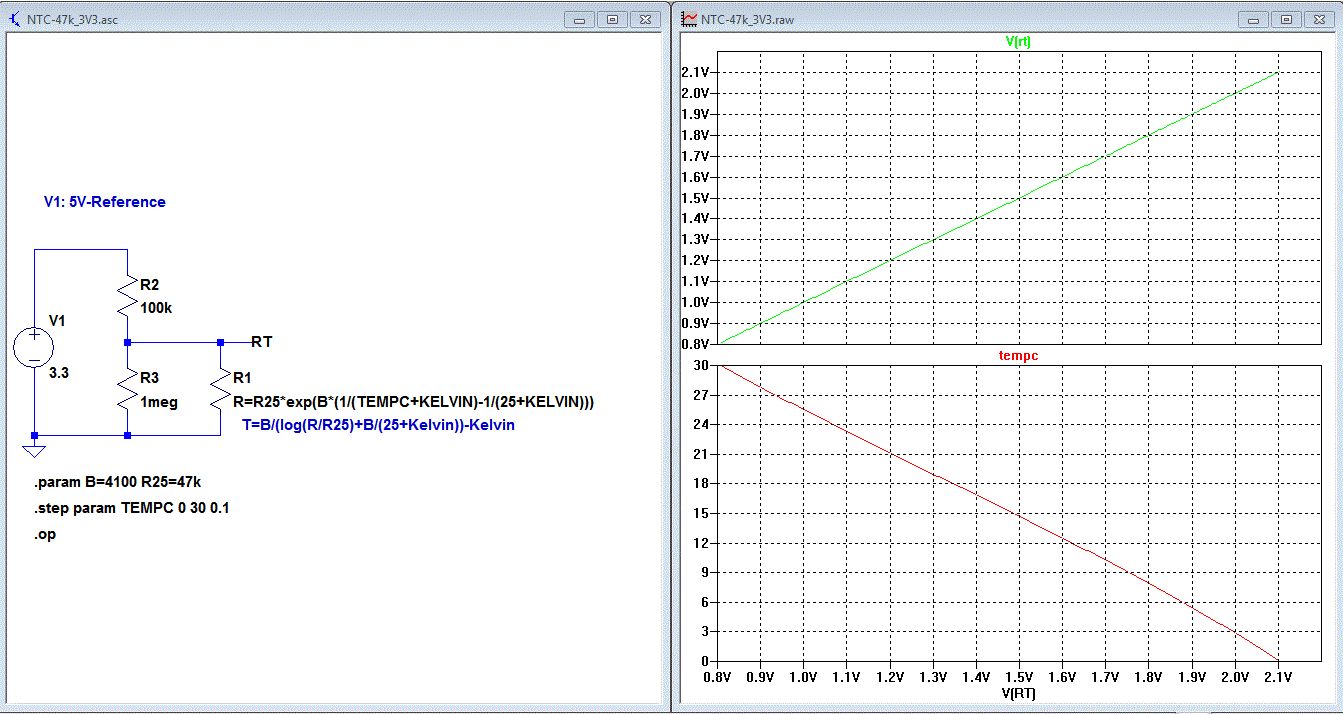Select the R3 resistor symbol
This screenshot has width=1343, height=714.
(x=127, y=389)
